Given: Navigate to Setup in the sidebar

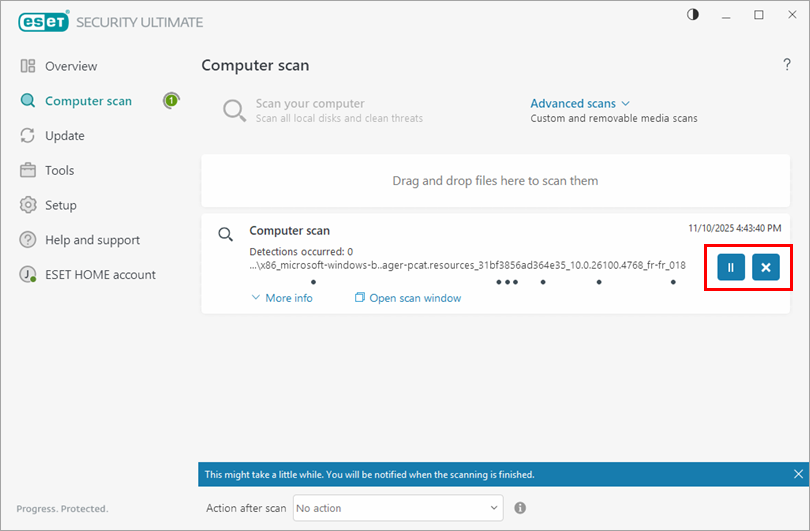Looking at the screenshot, I should (x=60, y=205).
